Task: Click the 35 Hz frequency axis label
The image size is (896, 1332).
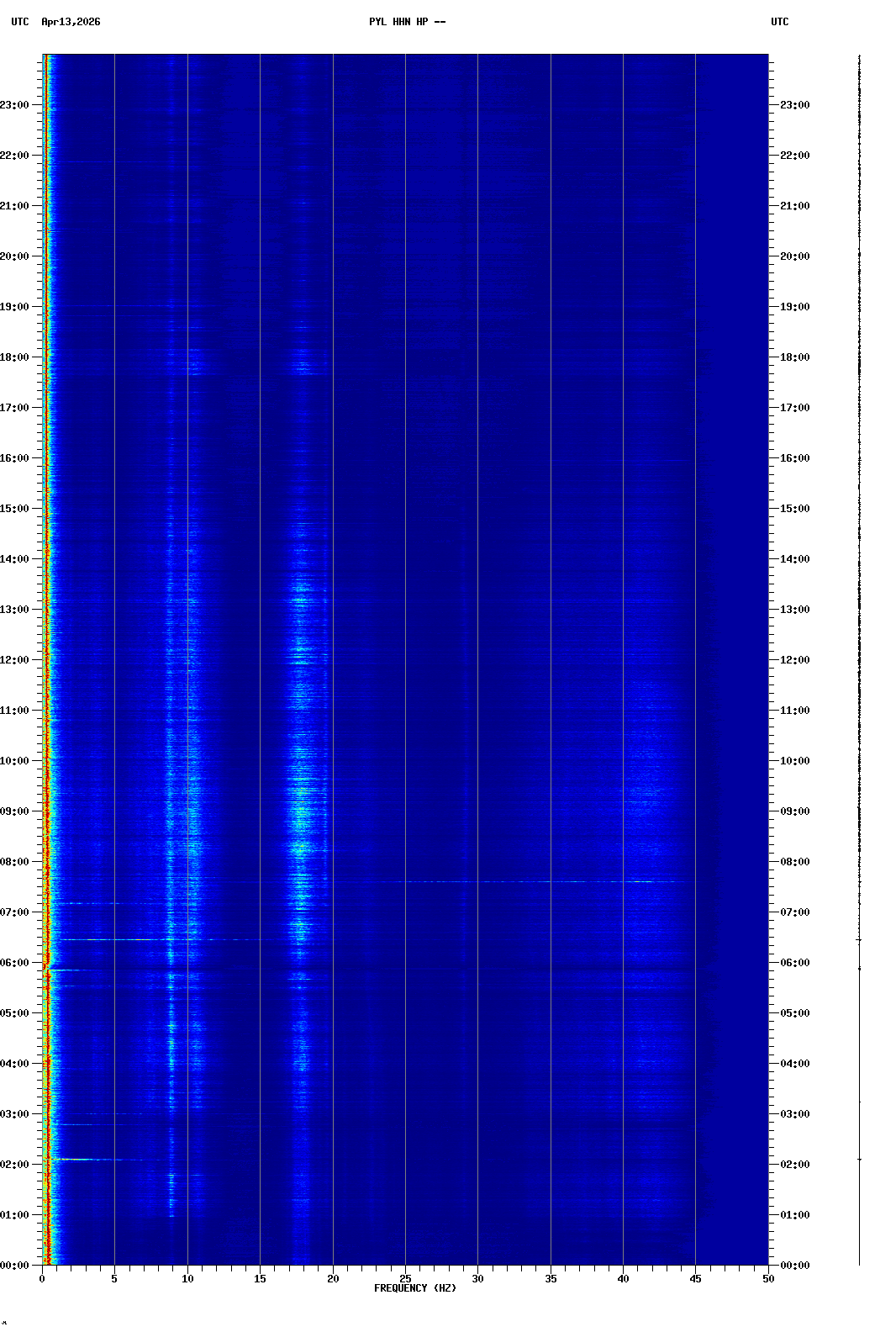Action: 551,1279
